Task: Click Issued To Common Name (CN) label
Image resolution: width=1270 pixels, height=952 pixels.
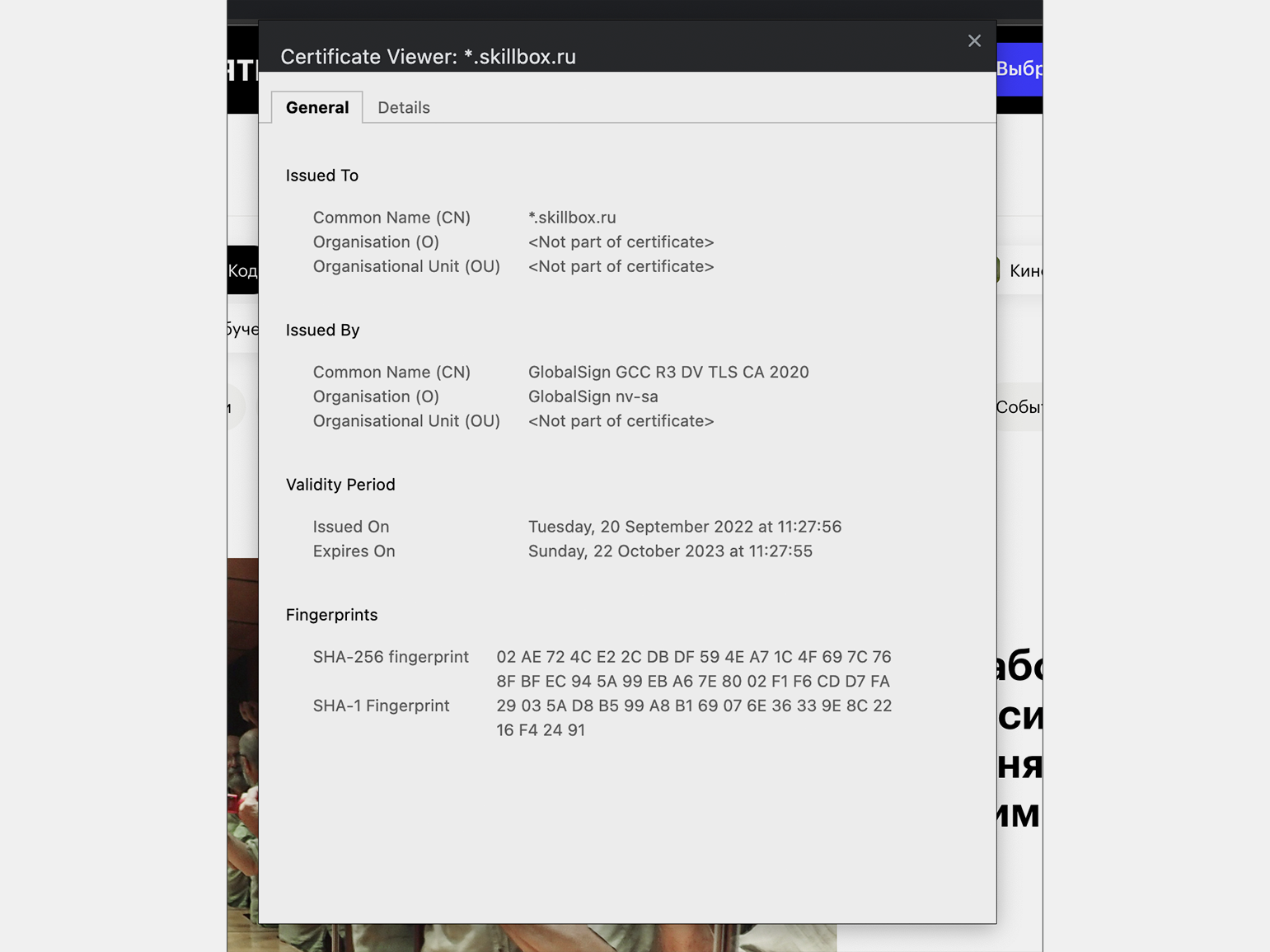Action: pos(391,218)
